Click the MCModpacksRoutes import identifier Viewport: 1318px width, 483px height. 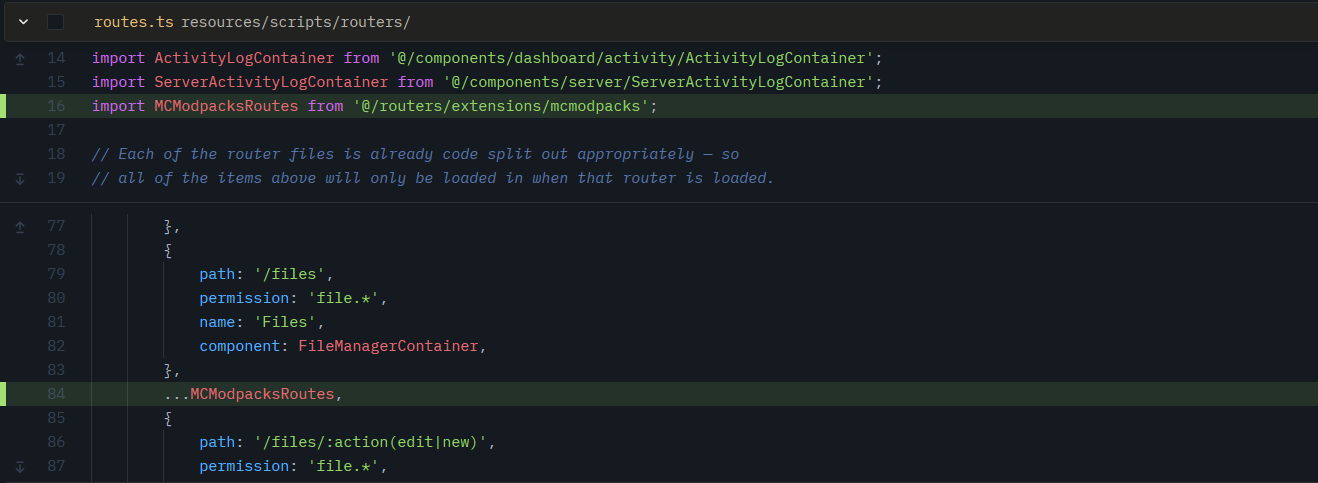pos(226,106)
